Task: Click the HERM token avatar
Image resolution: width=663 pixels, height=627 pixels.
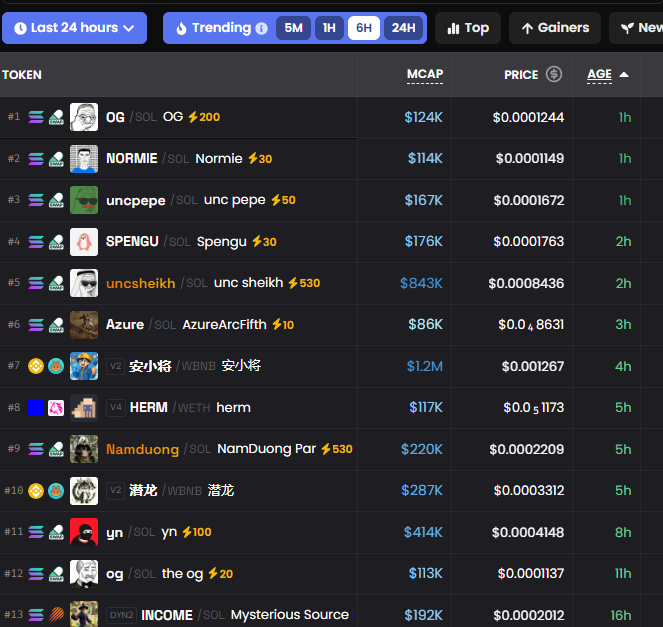Action: (84, 408)
